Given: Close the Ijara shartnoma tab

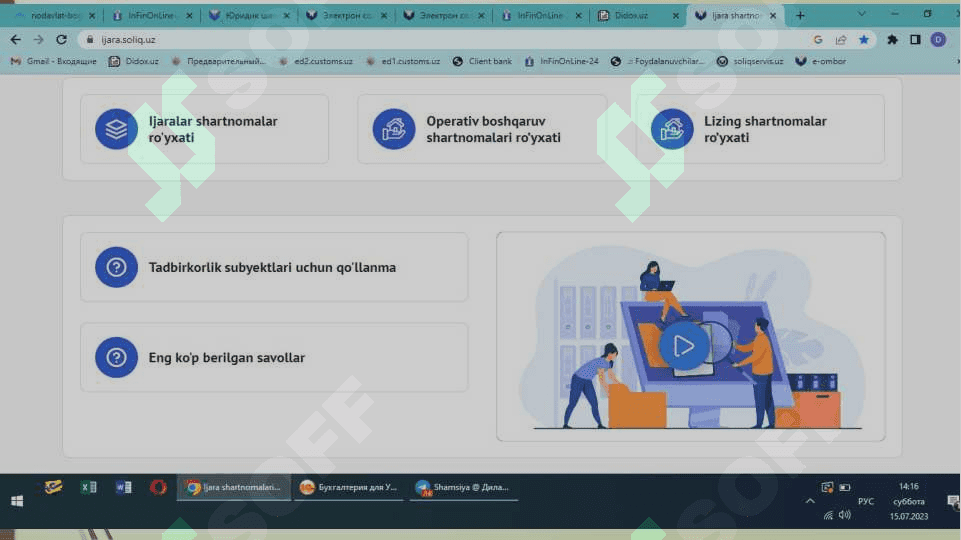Looking at the screenshot, I should (x=773, y=16).
